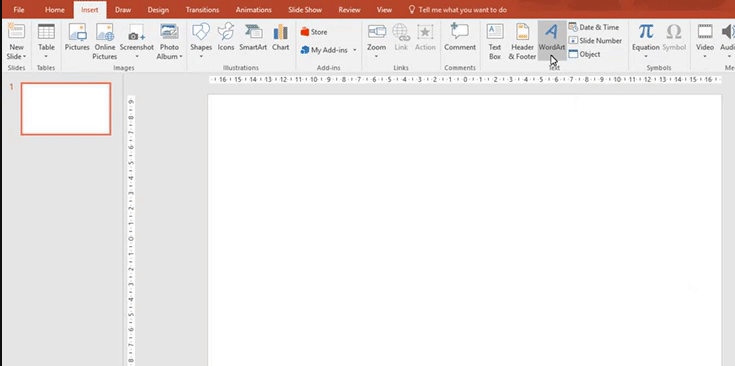Image resolution: width=735 pixels, height=366 pixels.
Task: Add a Comment to slide
Action: (460, 37)
